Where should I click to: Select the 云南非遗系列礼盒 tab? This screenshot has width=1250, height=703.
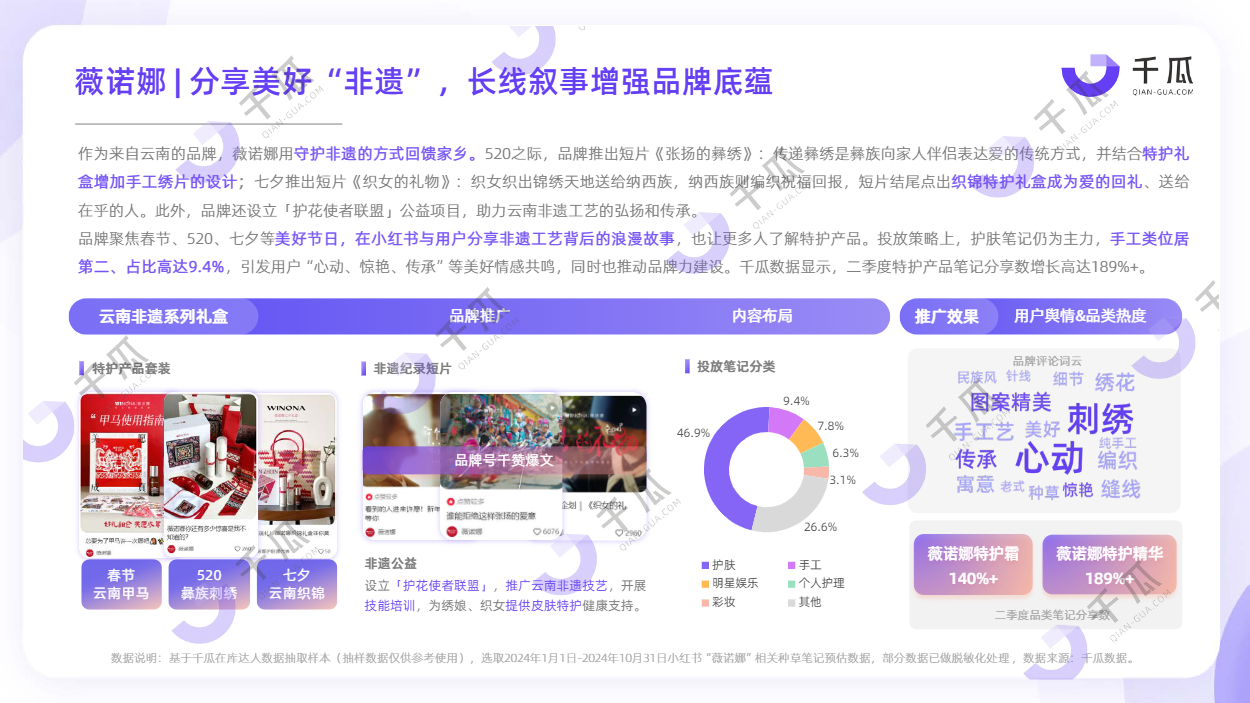pos(163,316)
